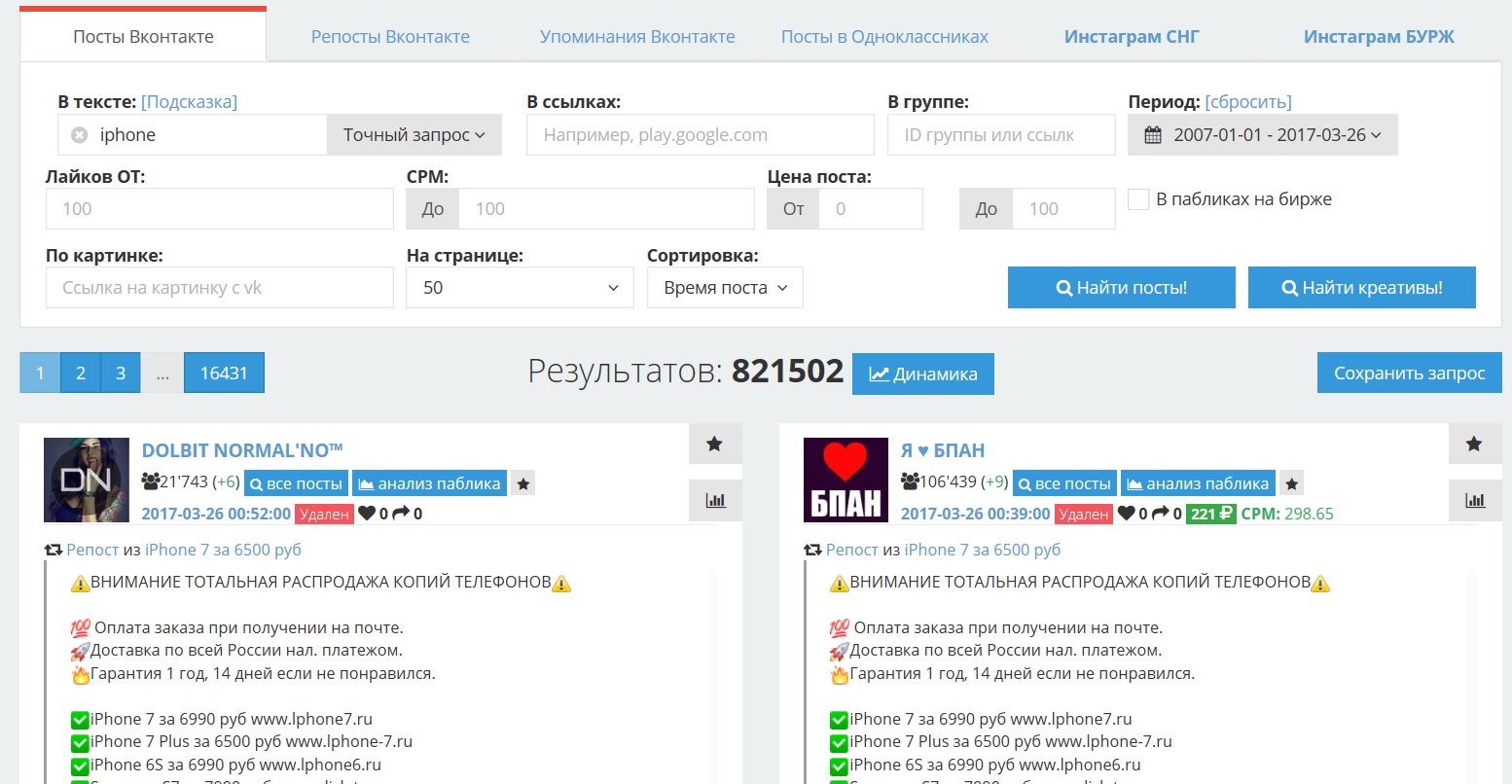The image size is (1512, 784).
Task: Click the likes heart in DOLBIT NORMAL'NO post
Action: (x=367, y=514)
